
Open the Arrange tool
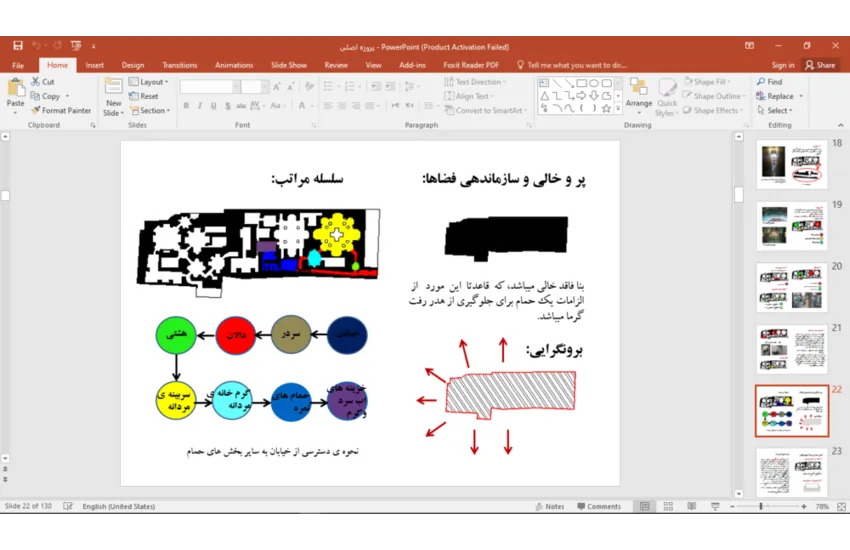click(638, 95)
